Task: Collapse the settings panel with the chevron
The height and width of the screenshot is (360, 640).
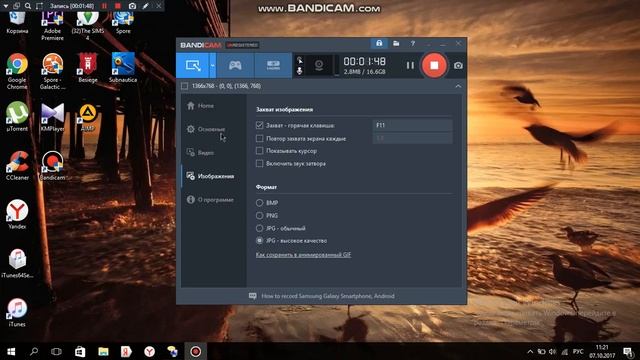Action: tap(458, 86)
